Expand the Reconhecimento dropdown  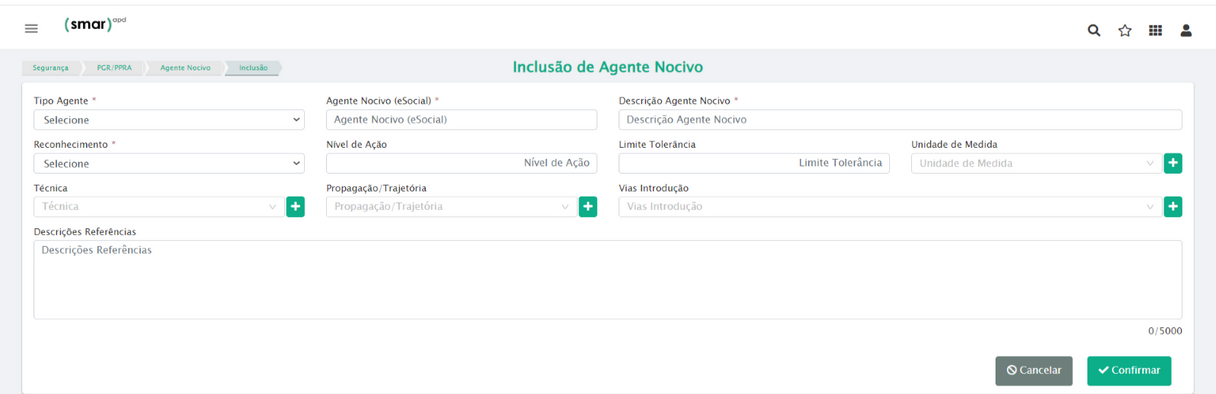[x=169, y=163]
